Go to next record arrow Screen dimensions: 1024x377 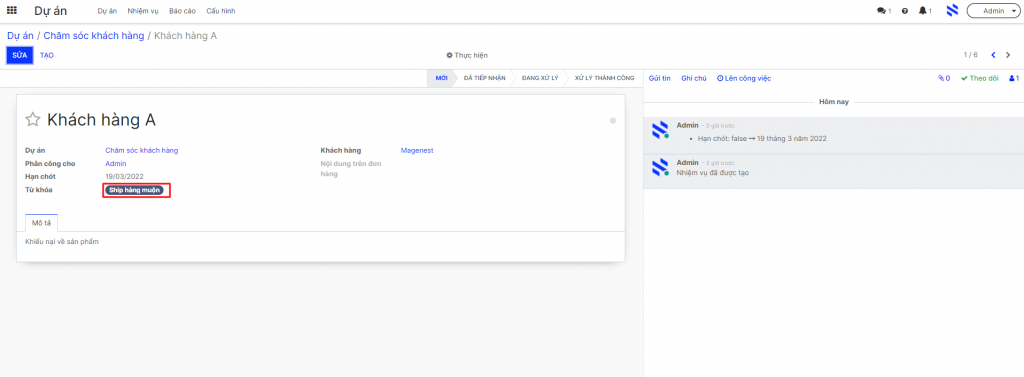tap(1008, 55)
